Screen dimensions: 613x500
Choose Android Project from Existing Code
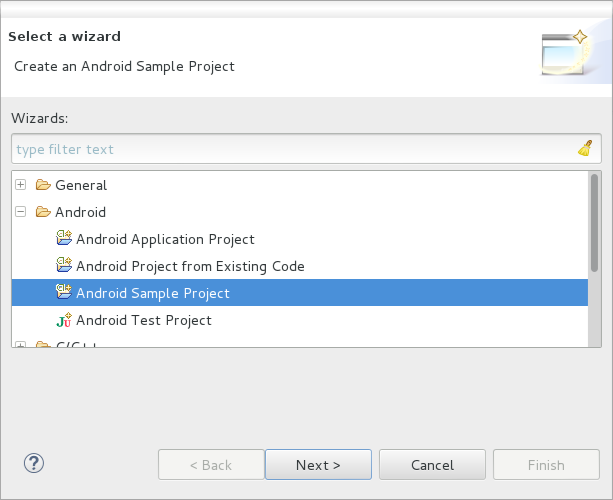tap(190, 266)
